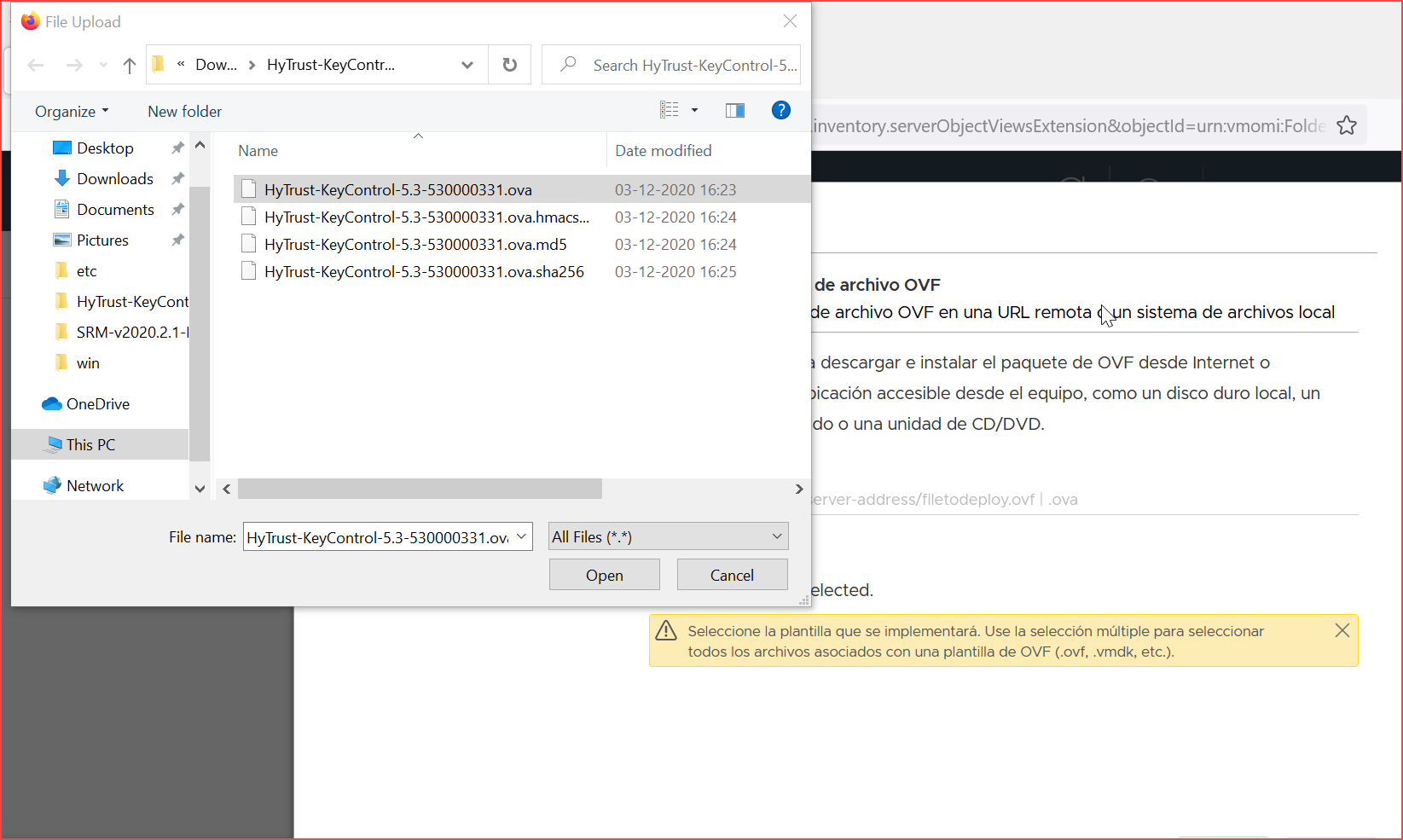Click the Cancel button
This screenshot has height=840, width=1403.
(732, 575)
